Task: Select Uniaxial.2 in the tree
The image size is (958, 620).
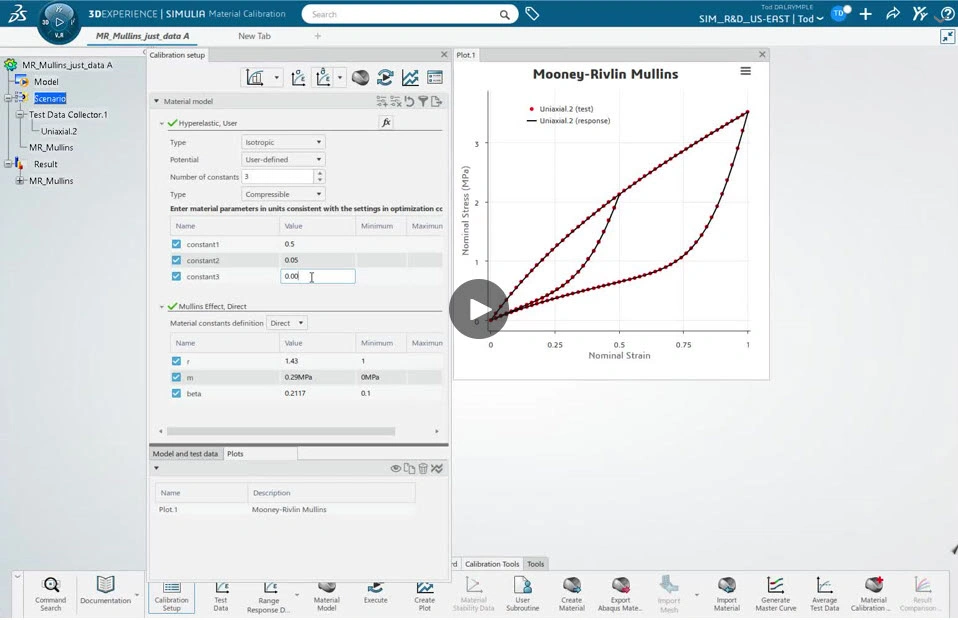Action: 59,131
